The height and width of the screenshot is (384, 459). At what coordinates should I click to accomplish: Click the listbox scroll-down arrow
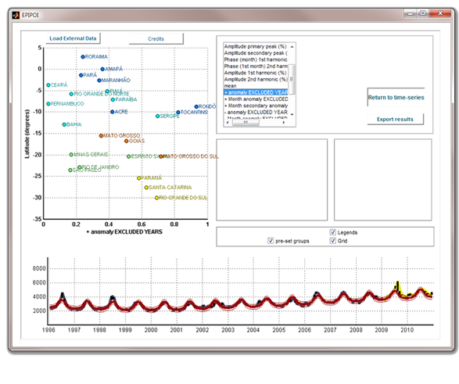coord(292,114)
